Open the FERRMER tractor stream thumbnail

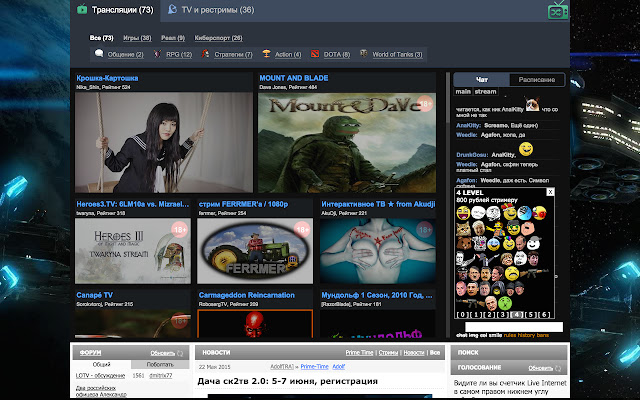(x=255, y=251)
